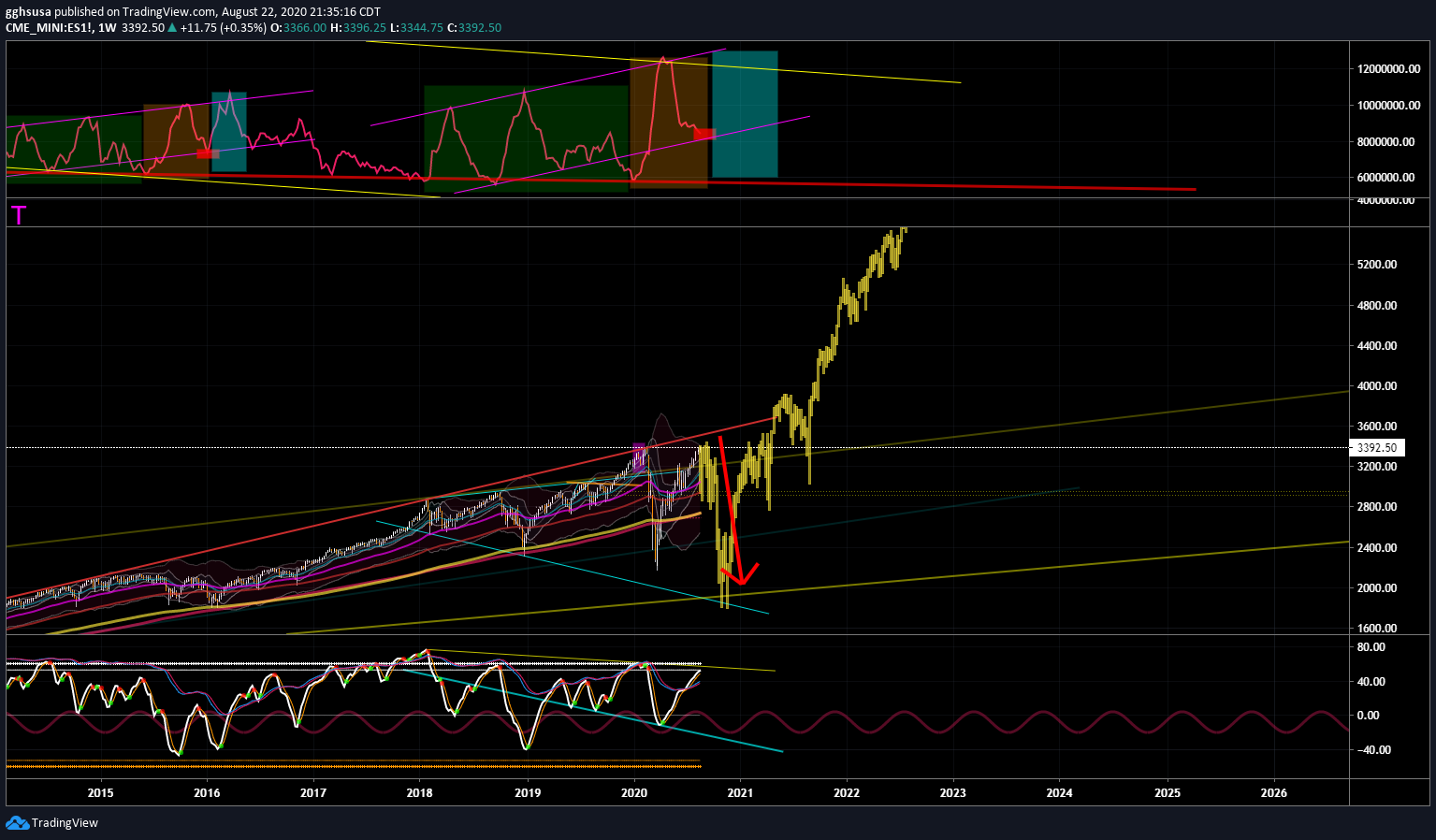Click the +11.75 (+0.35%) change value
Image resolution: width=1436 pixels, height=840 pixels.
223,28
